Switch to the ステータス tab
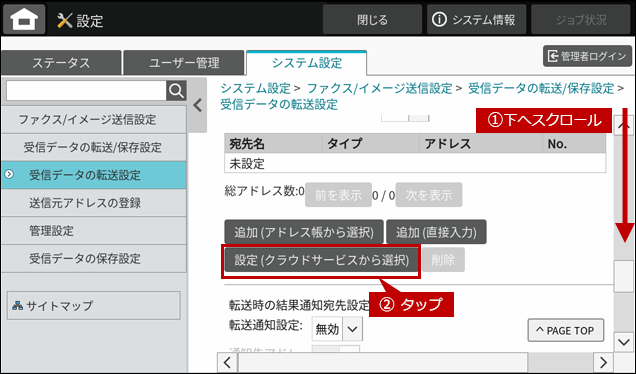 [x=61, y=63]
